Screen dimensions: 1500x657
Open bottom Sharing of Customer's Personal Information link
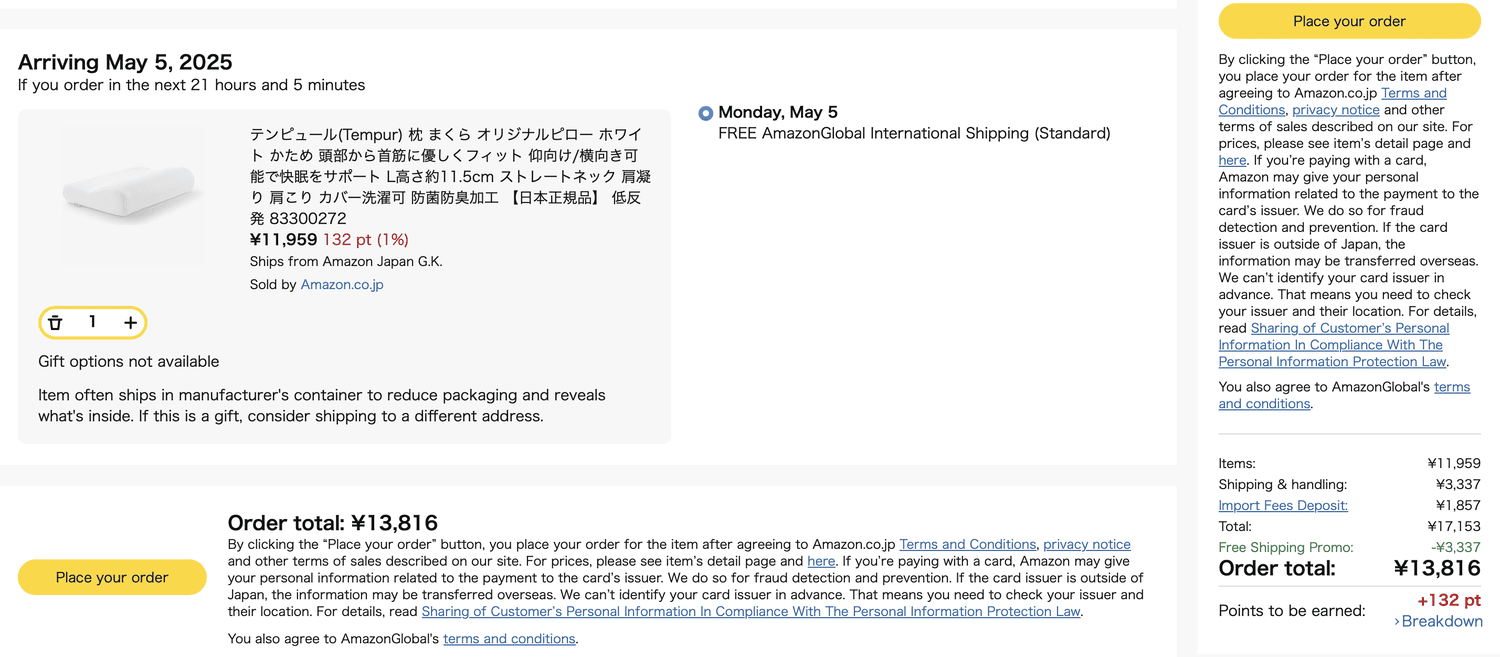tap(751, 611)
